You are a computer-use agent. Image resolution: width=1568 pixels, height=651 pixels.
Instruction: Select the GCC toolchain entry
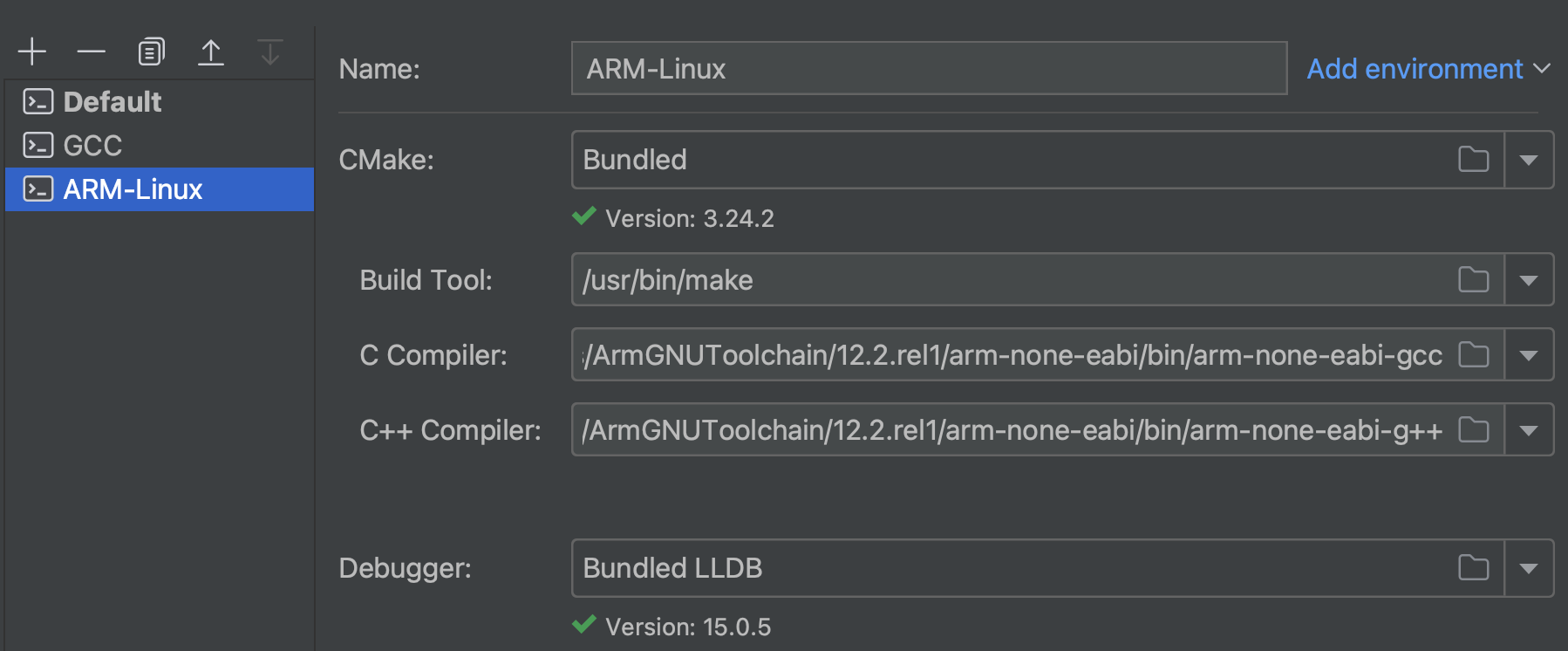(x=92, y=146)
